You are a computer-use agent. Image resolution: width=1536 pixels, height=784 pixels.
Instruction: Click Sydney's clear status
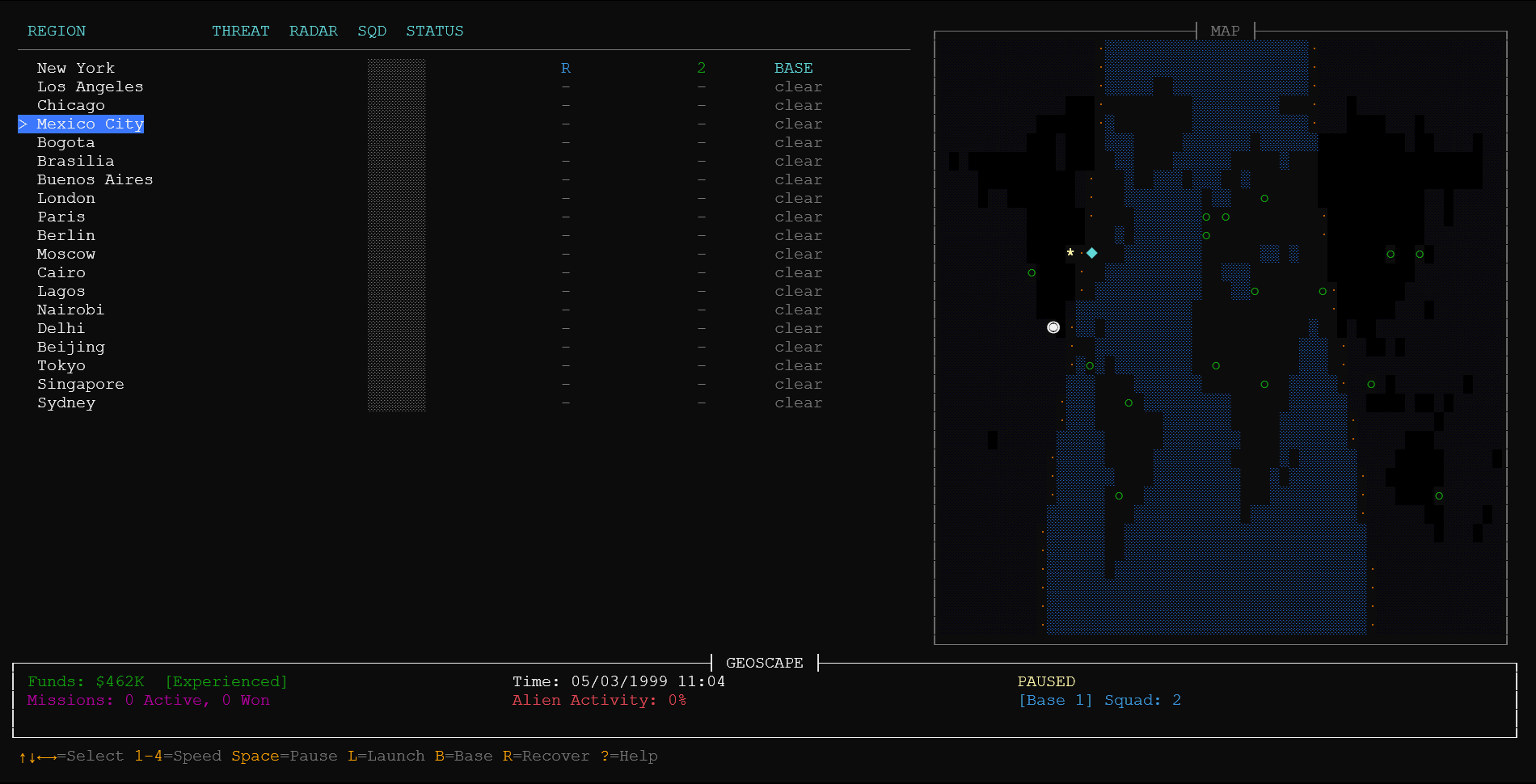pyautogui.click(x=798, y=403)
